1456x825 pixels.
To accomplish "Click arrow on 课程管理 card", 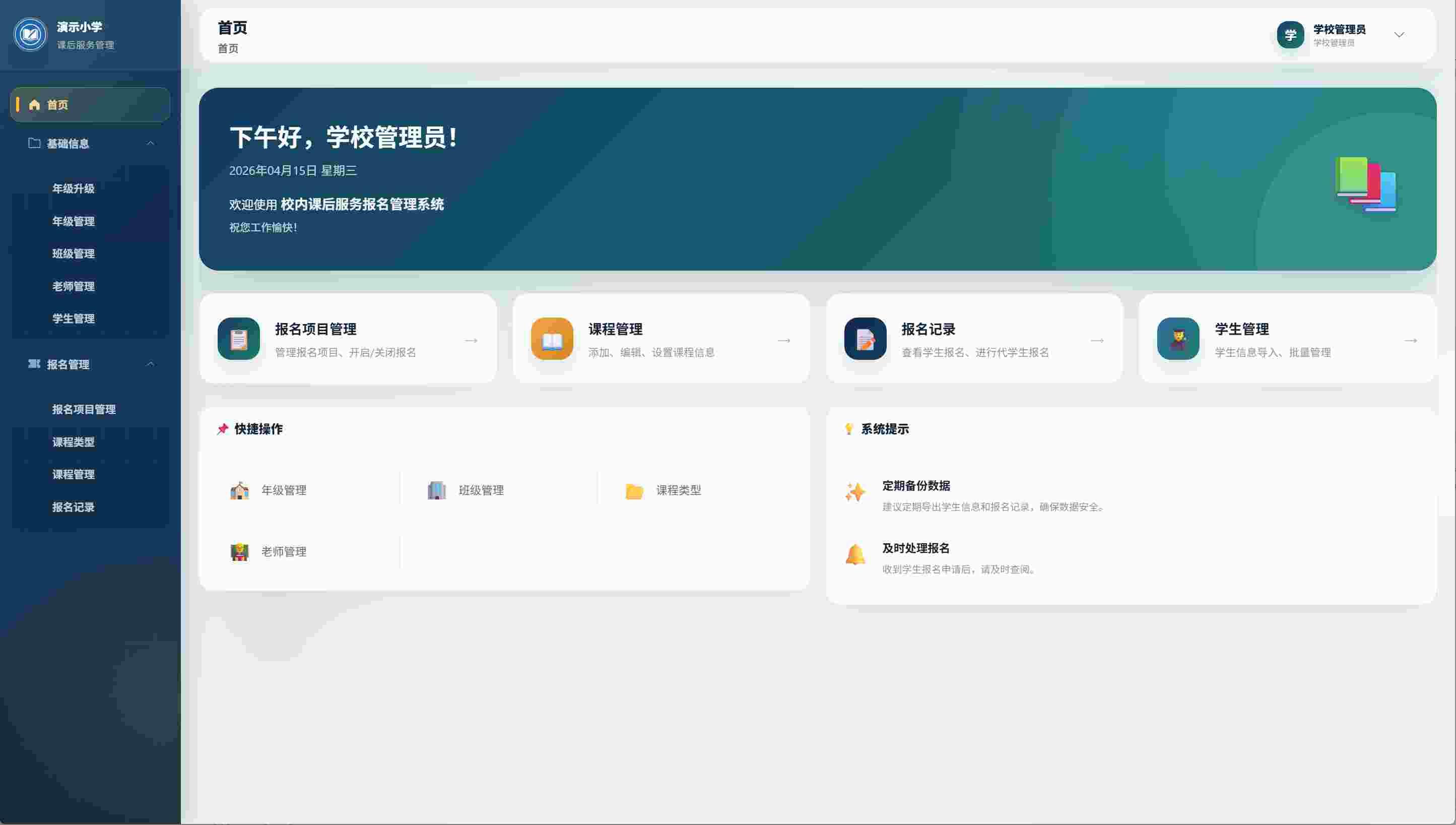I will tap(784, 341).
